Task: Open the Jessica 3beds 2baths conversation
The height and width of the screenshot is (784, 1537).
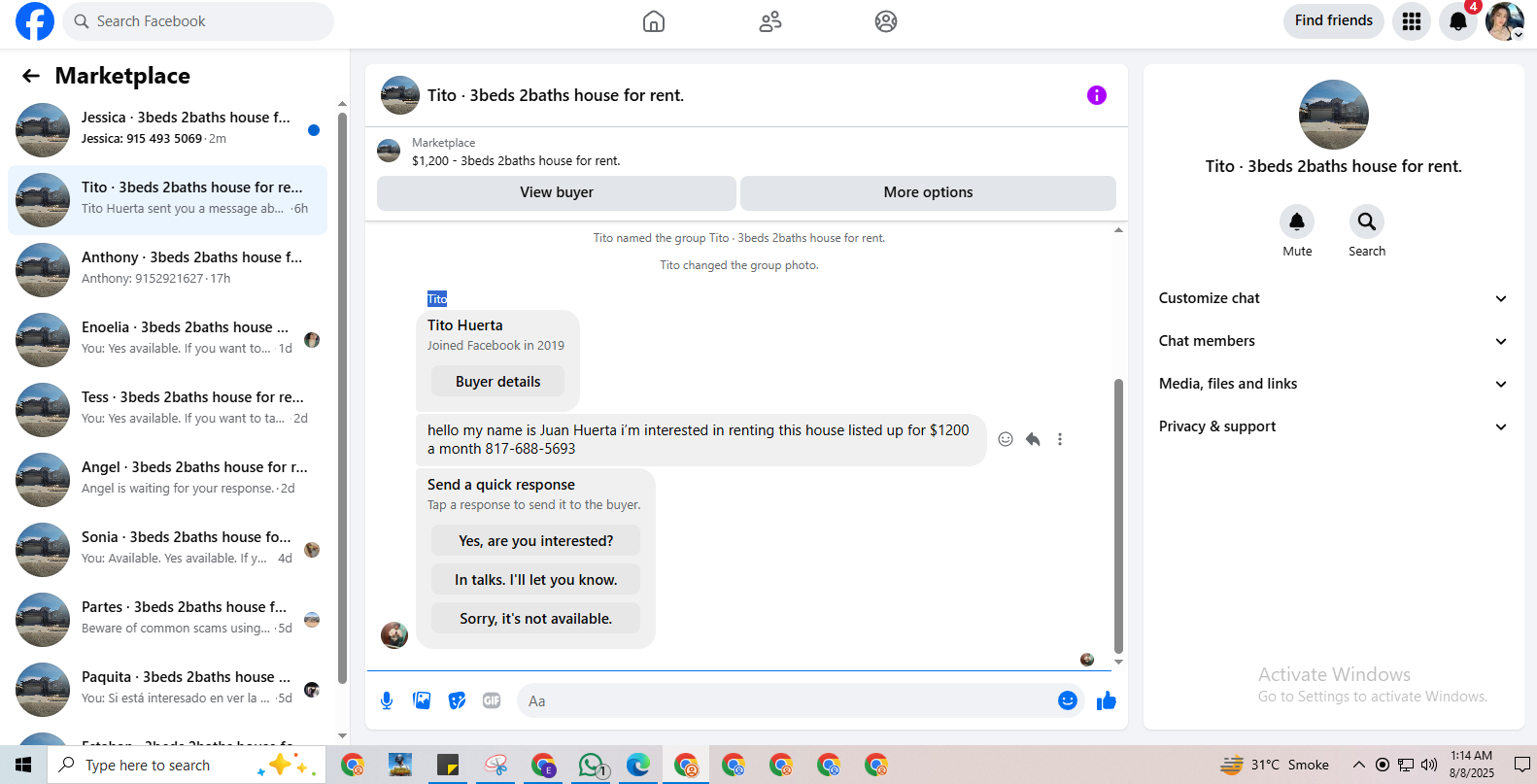Action: (168, 130)
